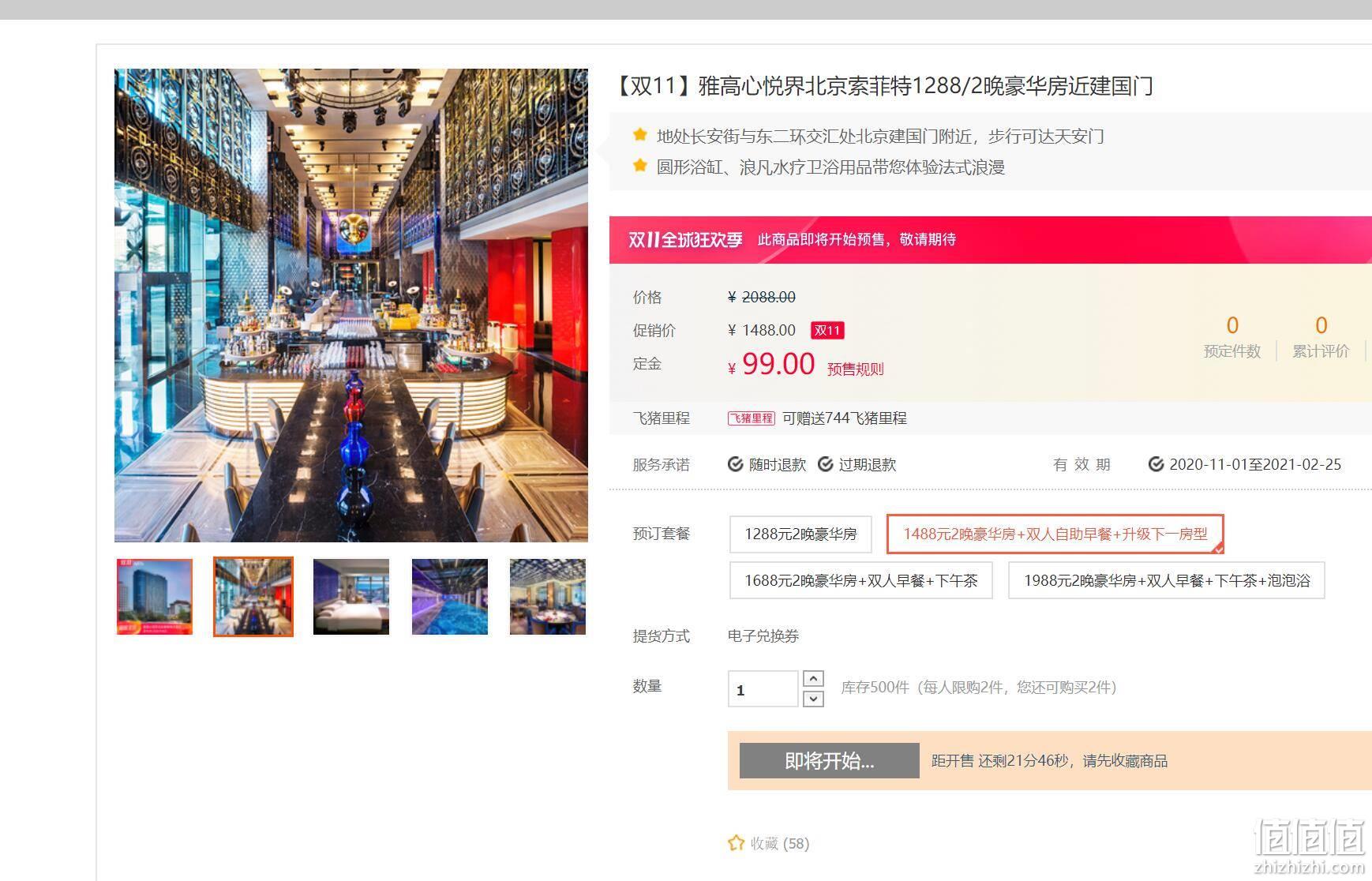This screenshot has height=881, width=1372.
Task: Click the 即将开始 button
Action: (x=830, y=760)
